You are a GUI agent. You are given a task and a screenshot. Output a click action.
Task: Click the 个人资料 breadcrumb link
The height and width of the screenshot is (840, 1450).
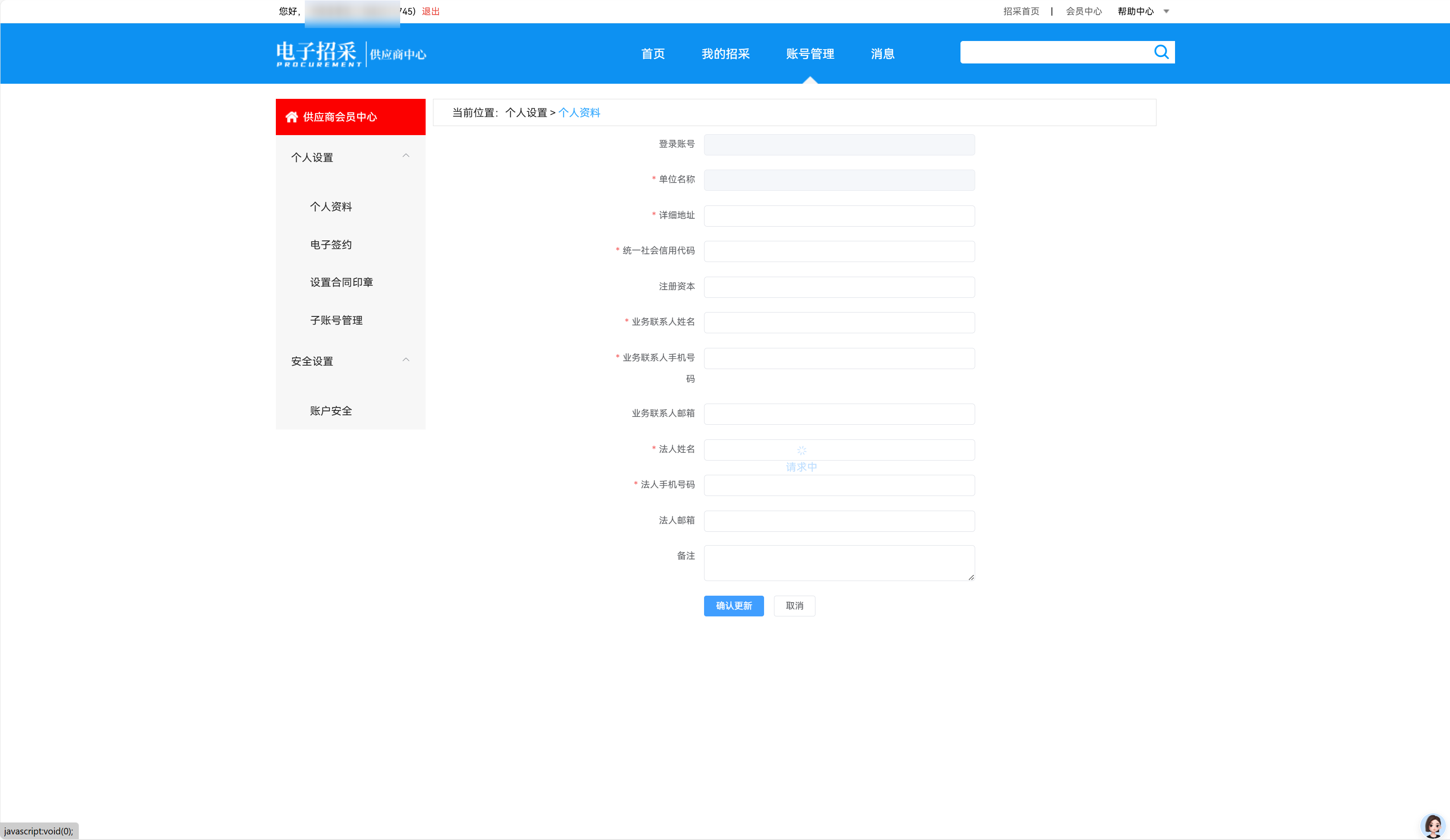pyautogui.click(x=579, y=113)
